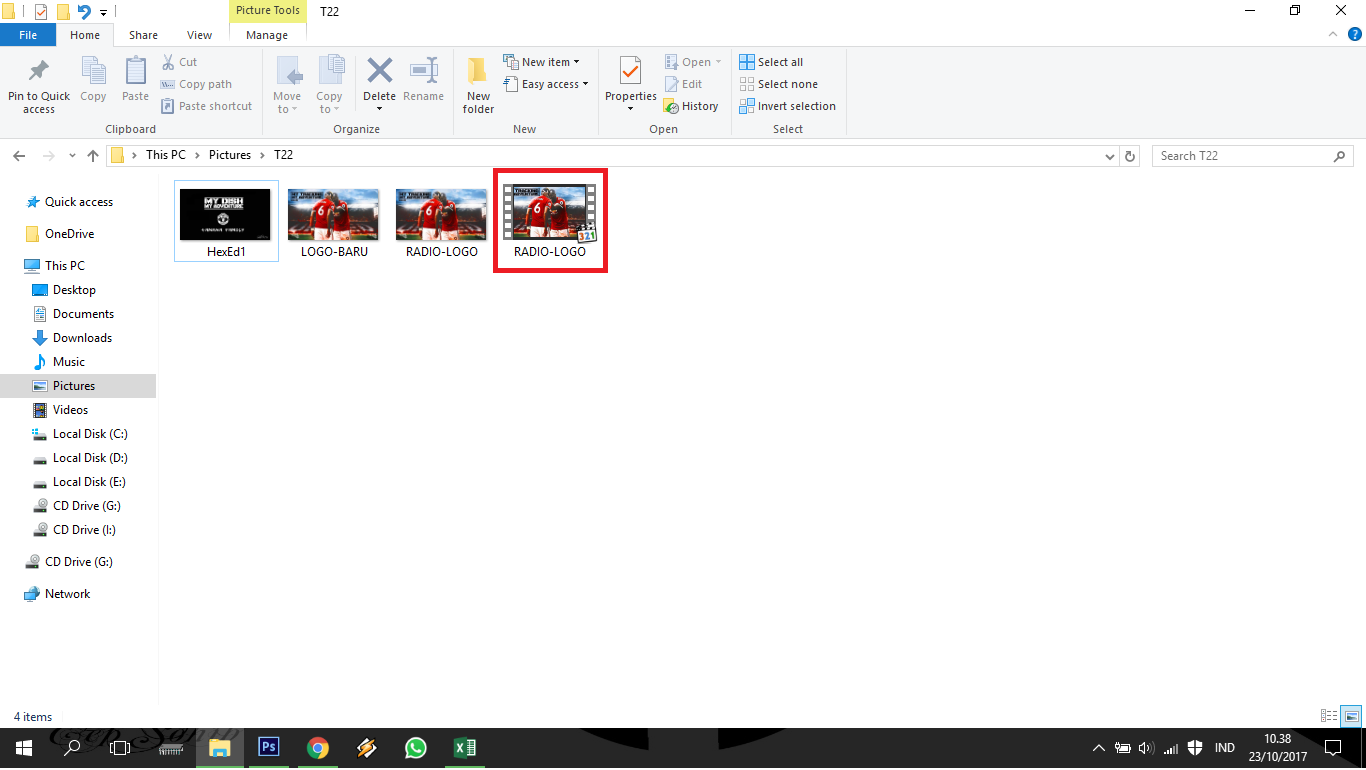The width and height of the screenshot is (1366, 770).
Task: Click the Search T22 field
Action: coord(1252,156)
